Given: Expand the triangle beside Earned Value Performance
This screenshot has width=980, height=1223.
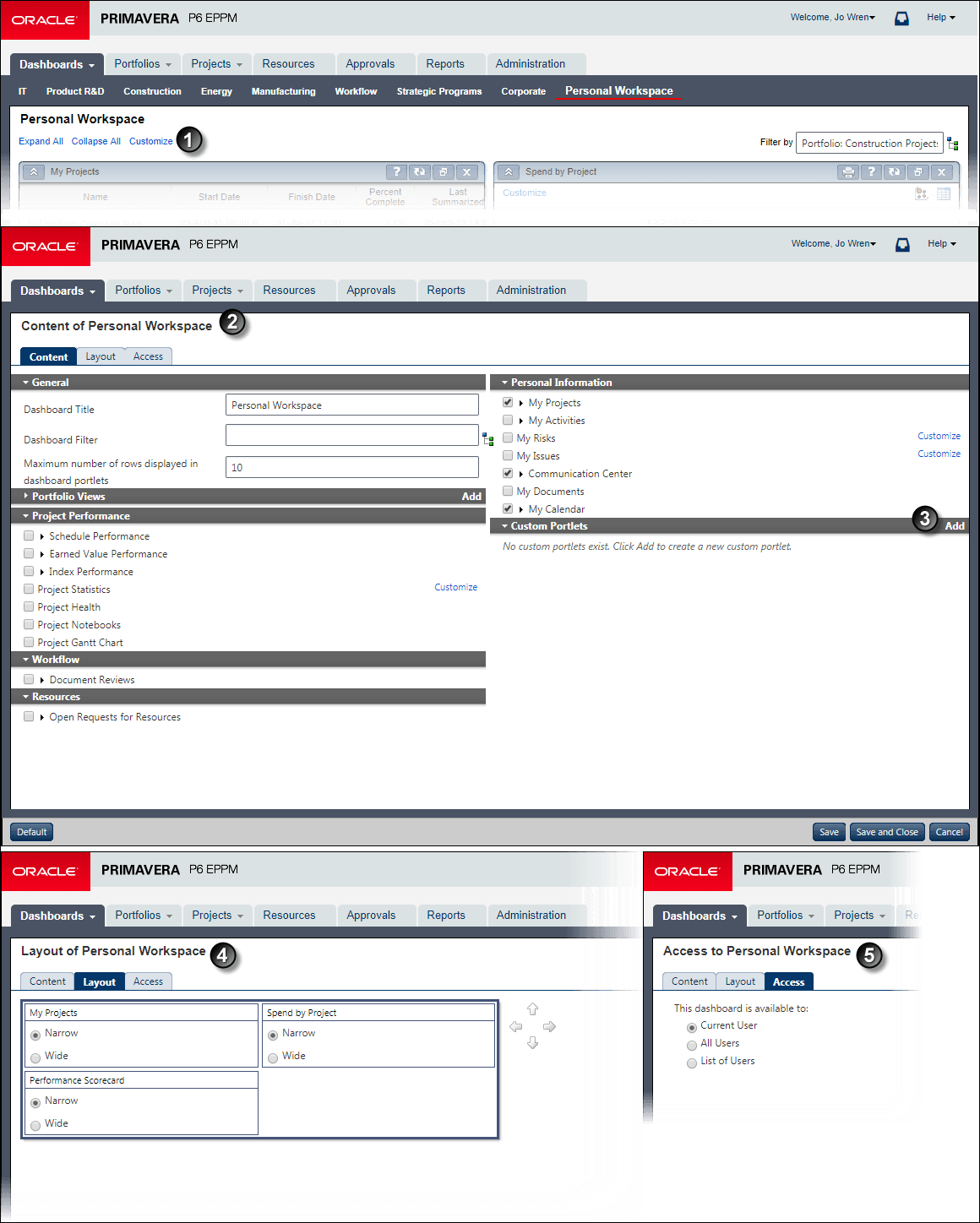Looking at the screenshot, I should click(42, 554).
